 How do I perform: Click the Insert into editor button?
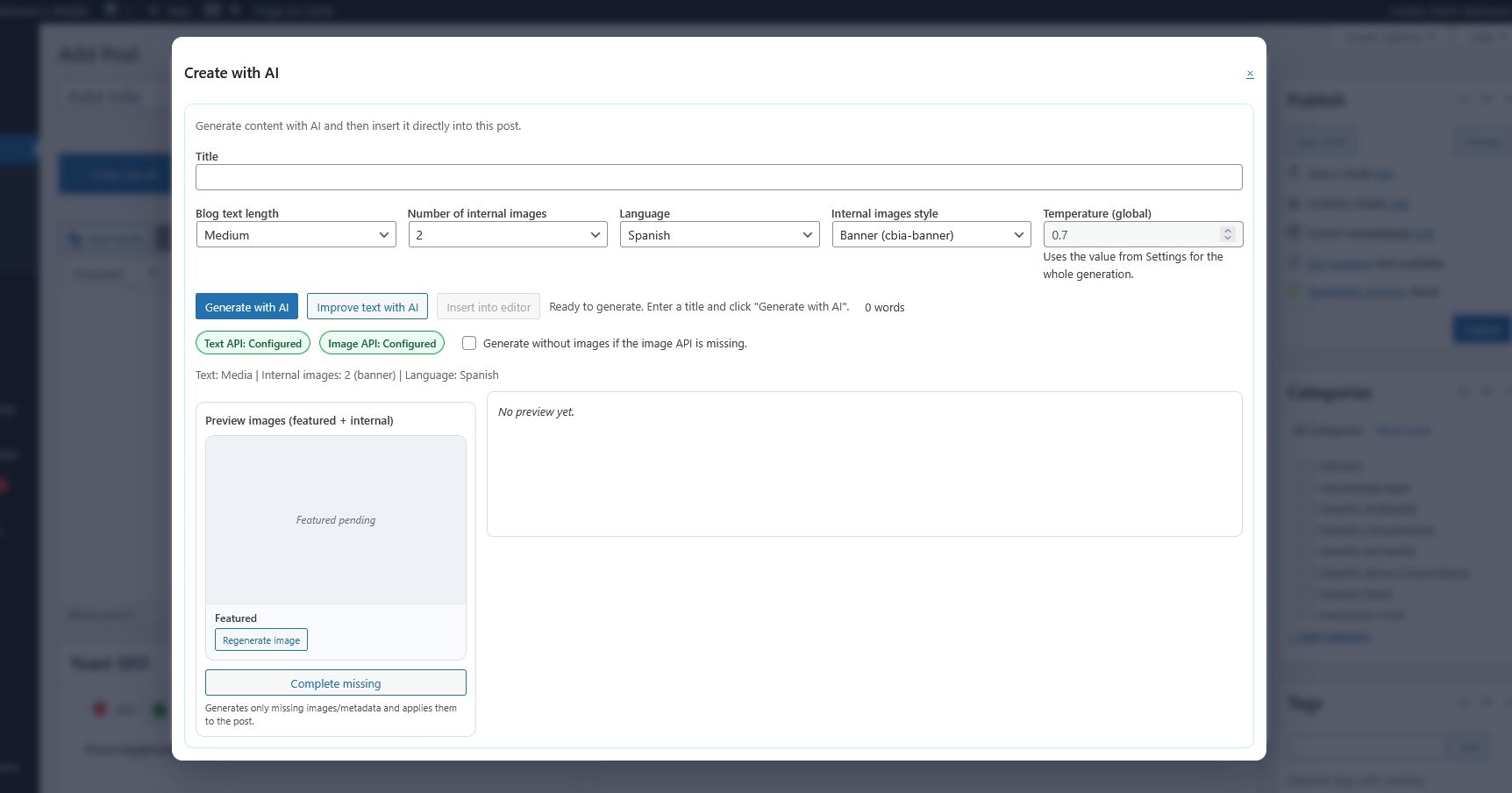[x=488, y=307]
